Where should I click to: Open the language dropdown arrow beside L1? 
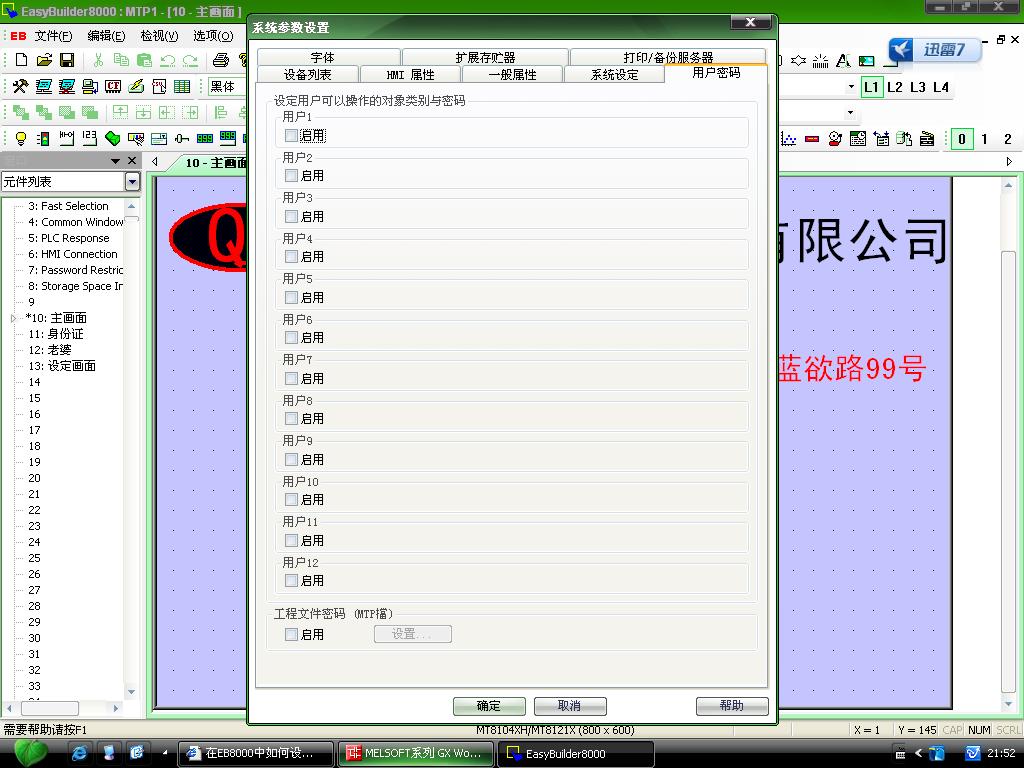pos(851,87)
